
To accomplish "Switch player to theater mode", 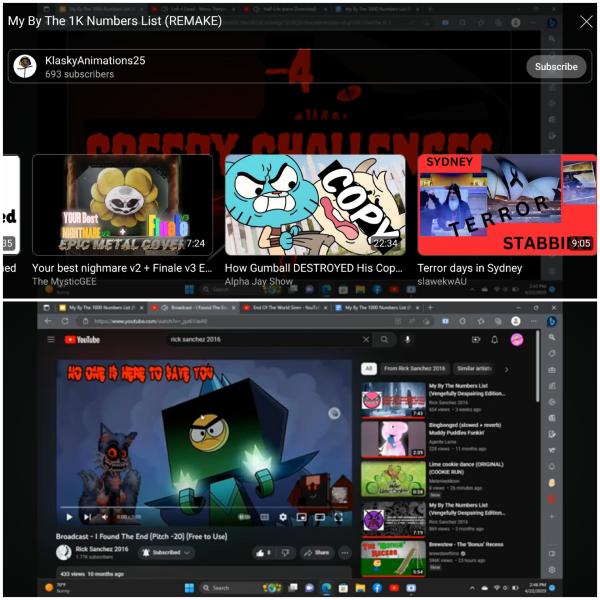I will pyautogui.click(x=320, y=517).
